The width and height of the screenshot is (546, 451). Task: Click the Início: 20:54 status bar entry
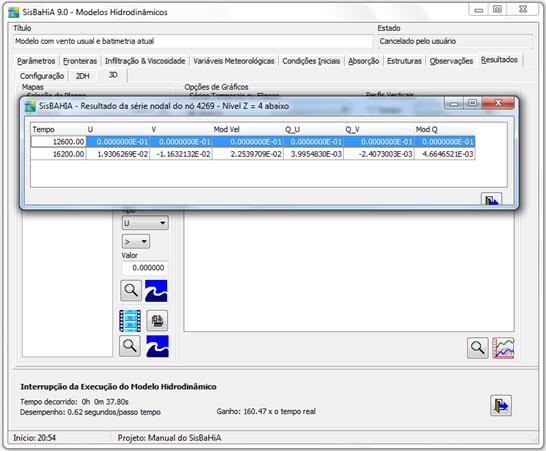click(34, 438)
